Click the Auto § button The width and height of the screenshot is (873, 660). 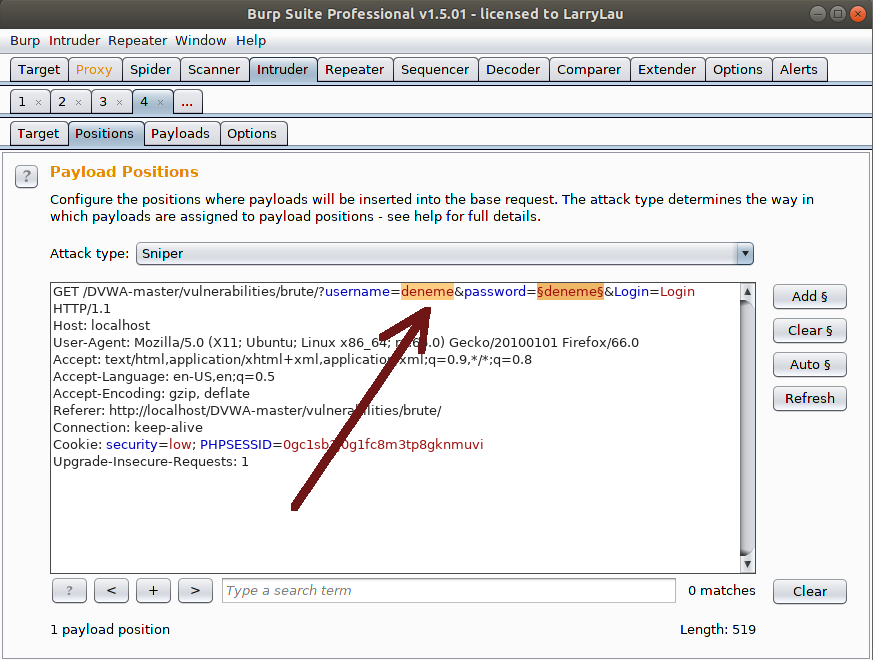tap(810, 364)
